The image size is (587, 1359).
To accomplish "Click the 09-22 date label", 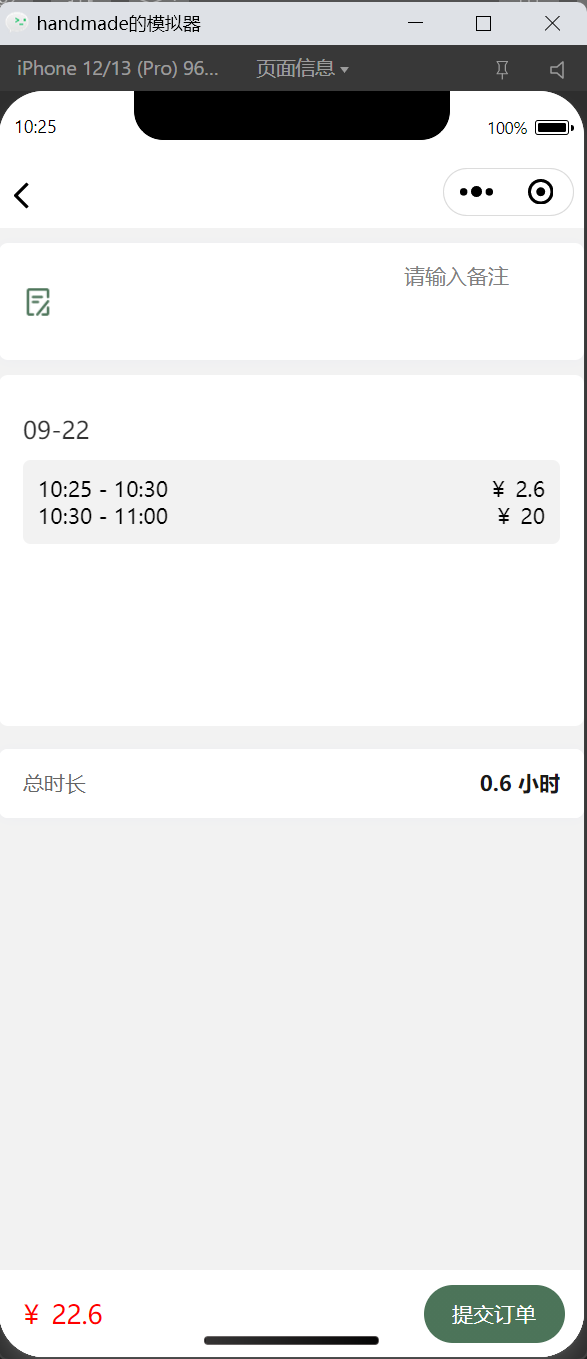I will point(56,431).
